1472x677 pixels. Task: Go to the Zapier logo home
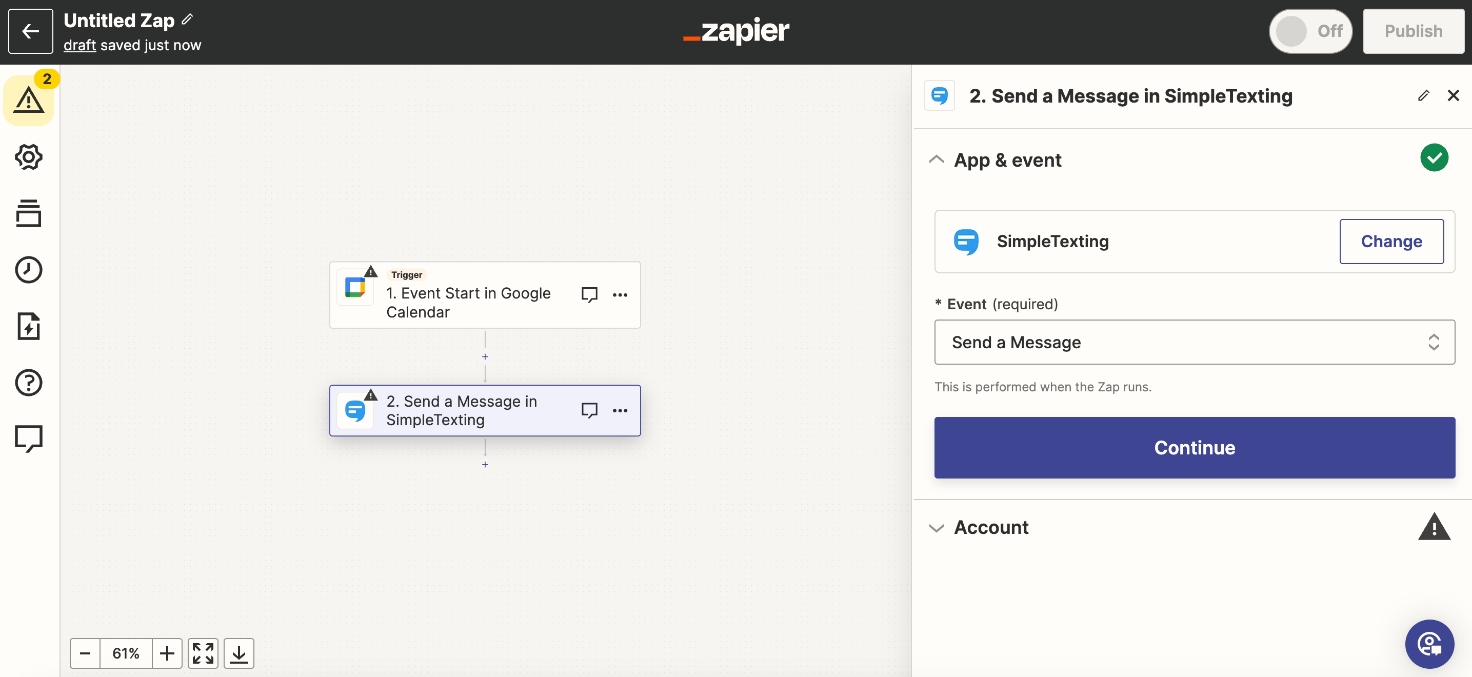pos(736,32)
